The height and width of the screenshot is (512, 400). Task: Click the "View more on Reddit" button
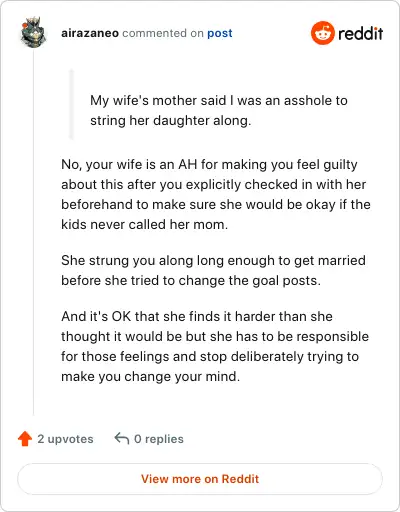click(x=200, y=479)
